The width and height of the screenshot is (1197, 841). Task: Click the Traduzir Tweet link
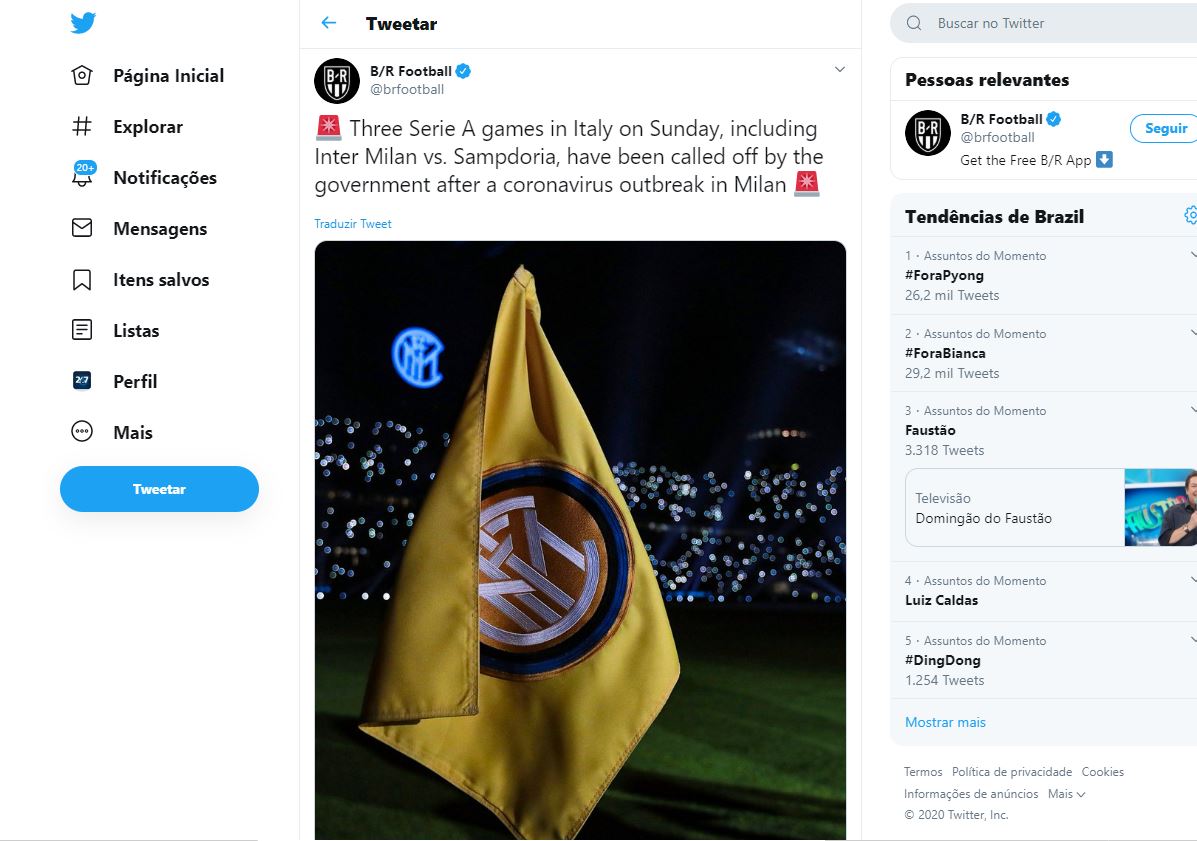coord(353,224)
